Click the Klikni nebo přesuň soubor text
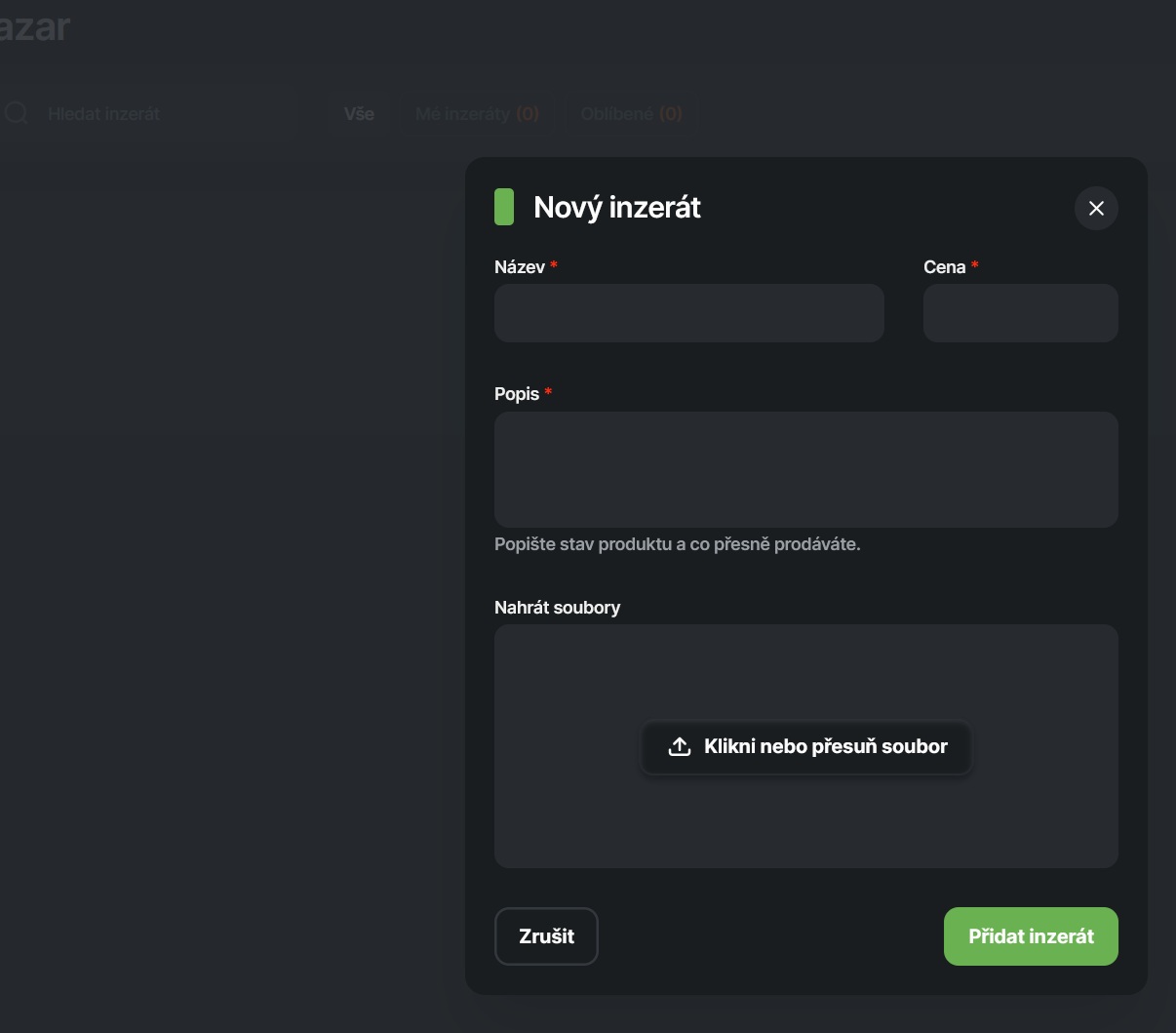 click(825, 747)
